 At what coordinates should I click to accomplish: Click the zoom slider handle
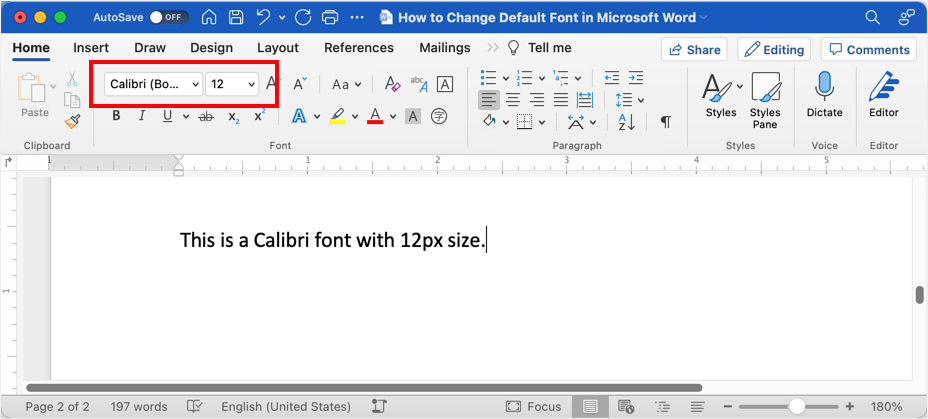pos(797,407)
